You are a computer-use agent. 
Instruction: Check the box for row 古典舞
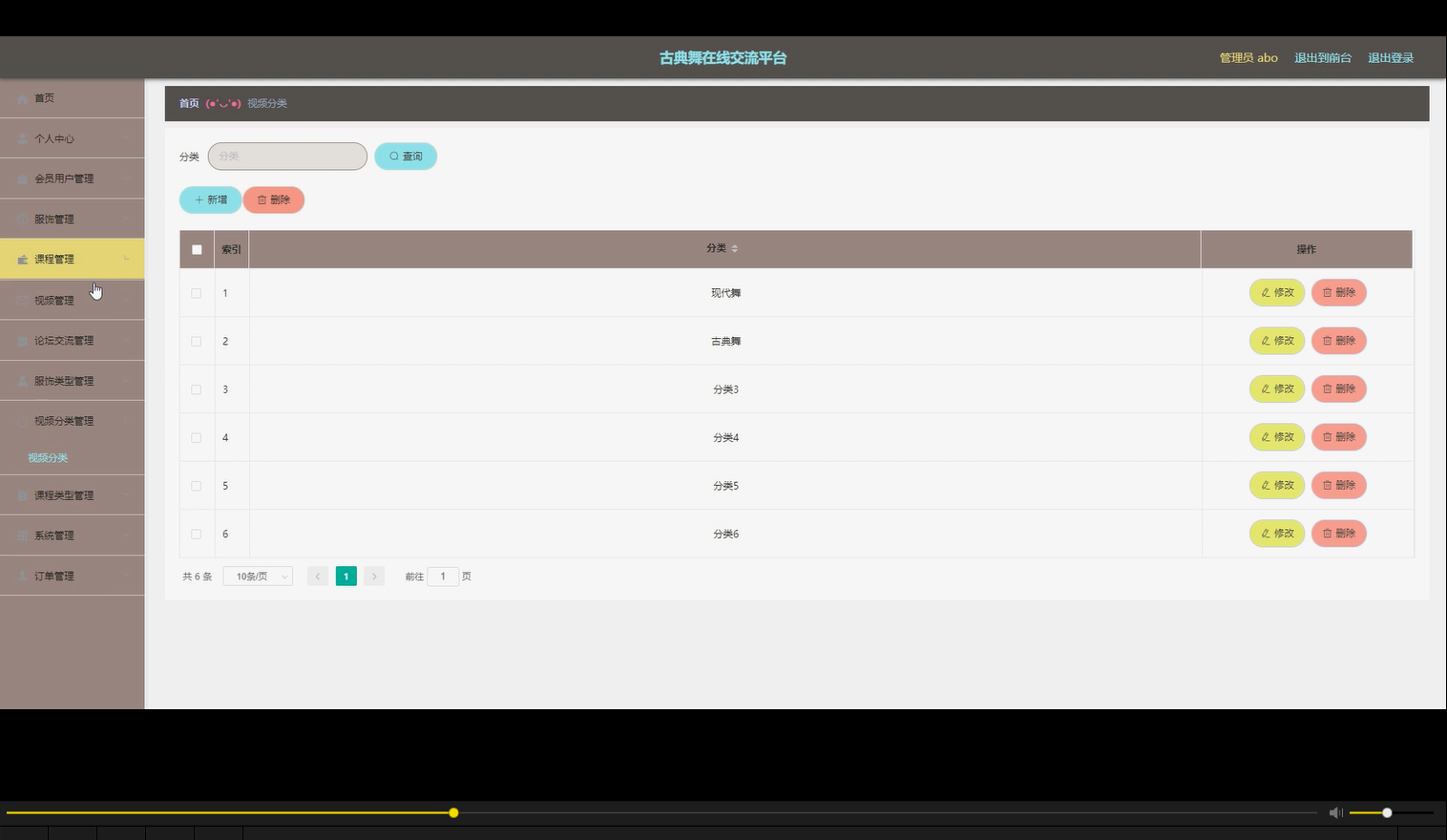[x=197, y=341]
